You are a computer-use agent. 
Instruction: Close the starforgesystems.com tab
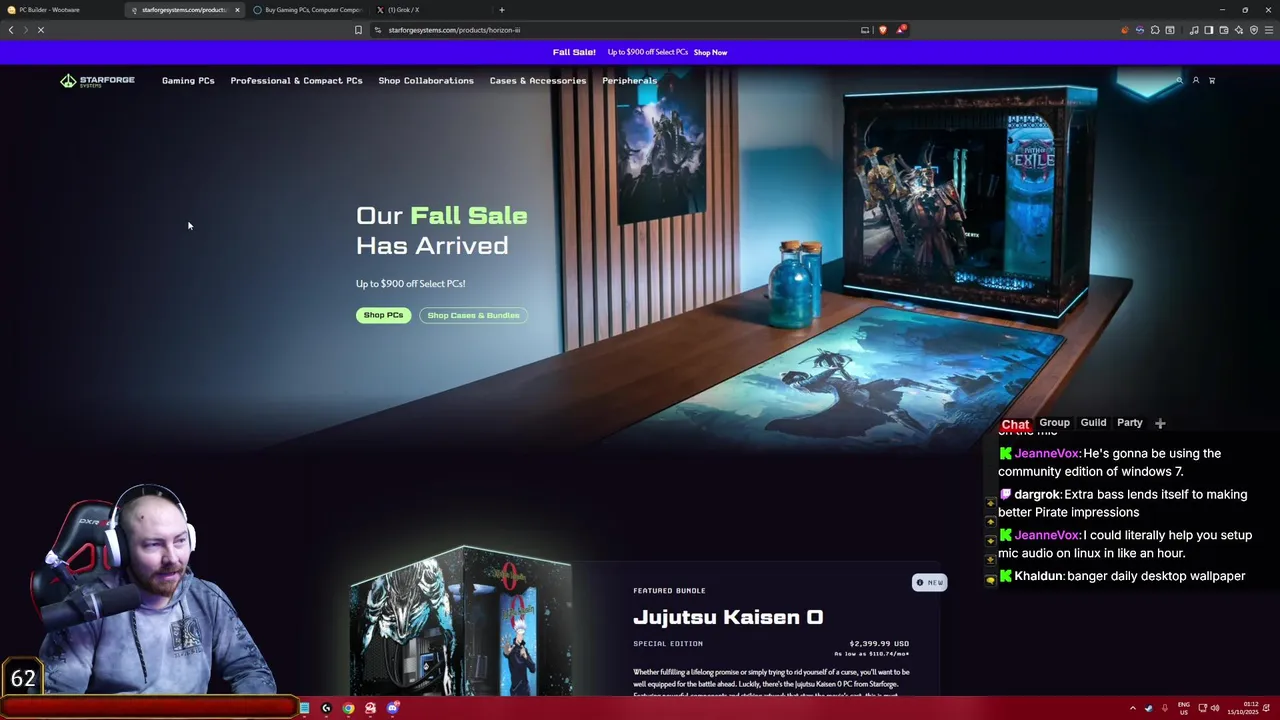(237, 10)
